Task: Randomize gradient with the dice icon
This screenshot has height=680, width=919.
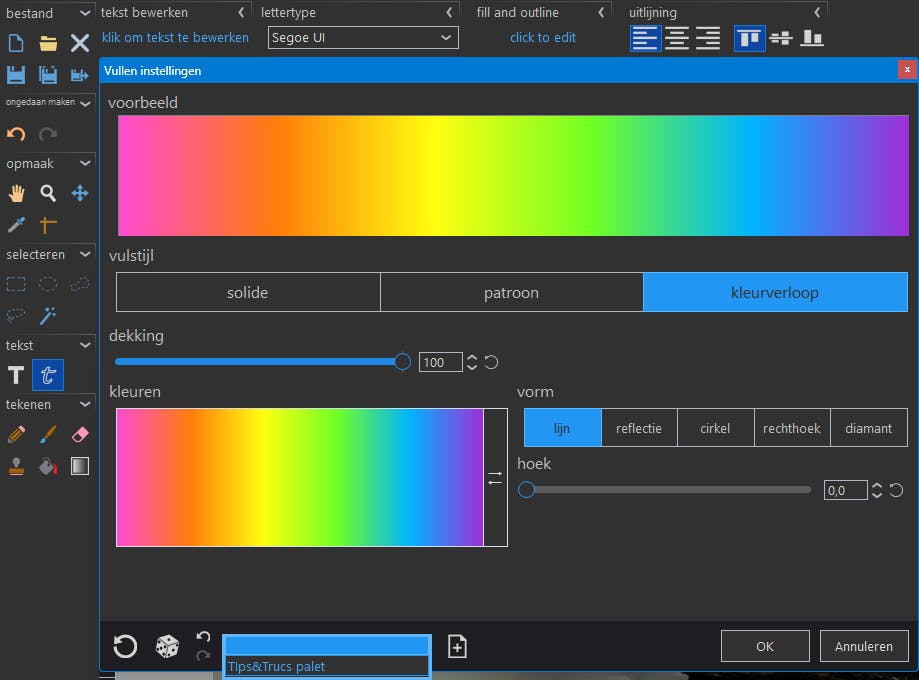Action: [x=167, y=647]
